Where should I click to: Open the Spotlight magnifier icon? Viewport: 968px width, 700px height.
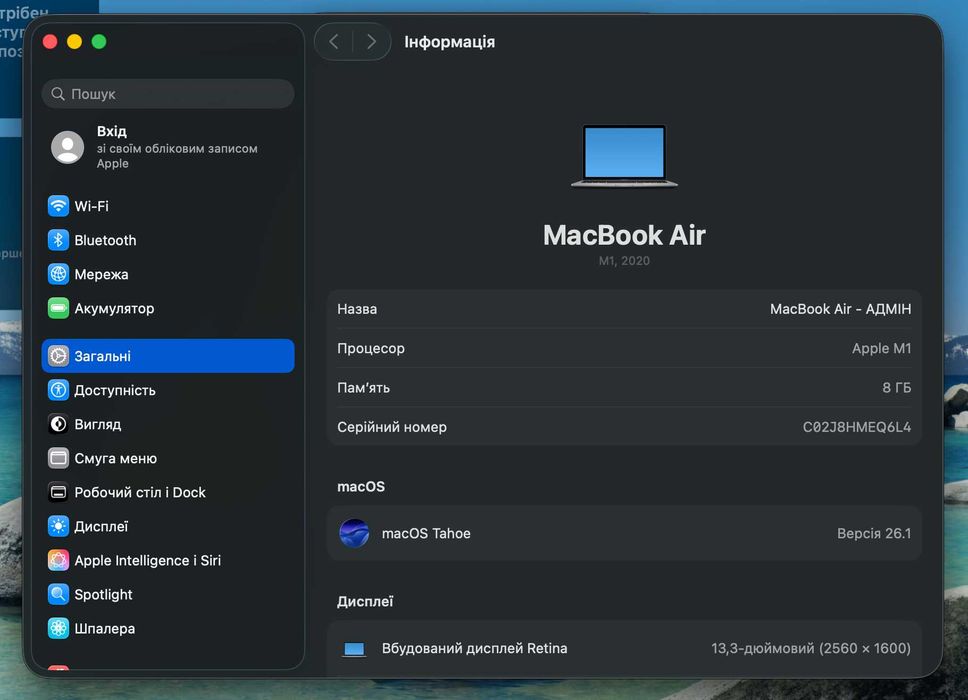(58, 594)
